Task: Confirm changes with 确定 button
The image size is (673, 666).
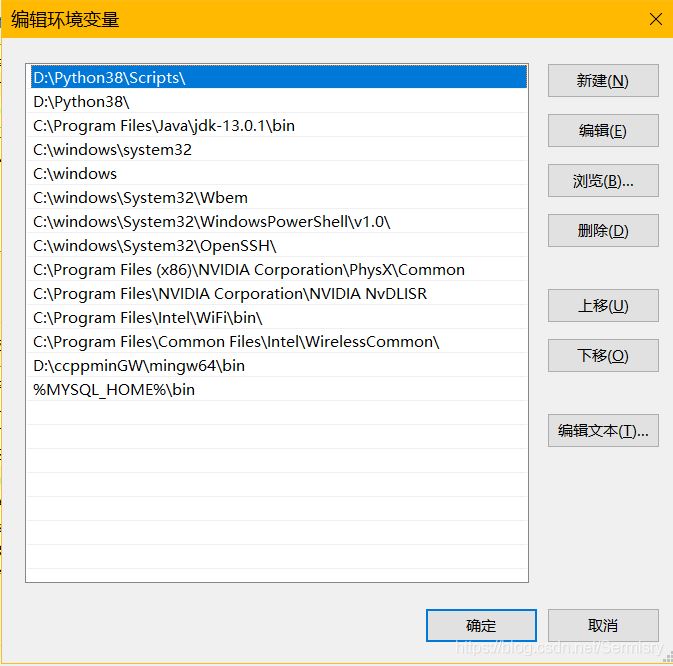Action: coord(481,626)
